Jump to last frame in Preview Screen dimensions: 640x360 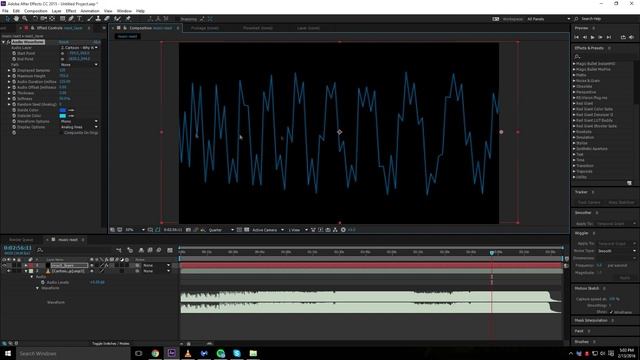pyautogui.click(x=609, y=37)
